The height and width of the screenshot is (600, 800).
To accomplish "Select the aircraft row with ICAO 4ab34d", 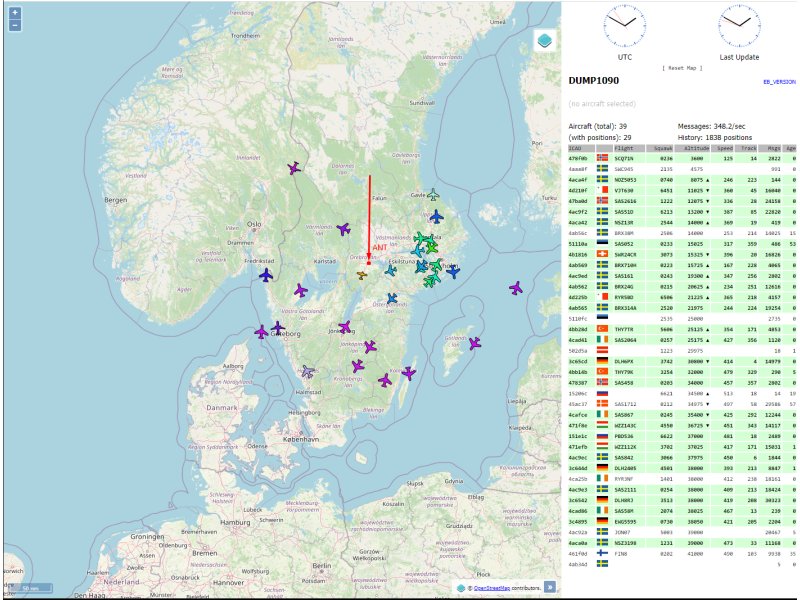I will tap(682, 564).
